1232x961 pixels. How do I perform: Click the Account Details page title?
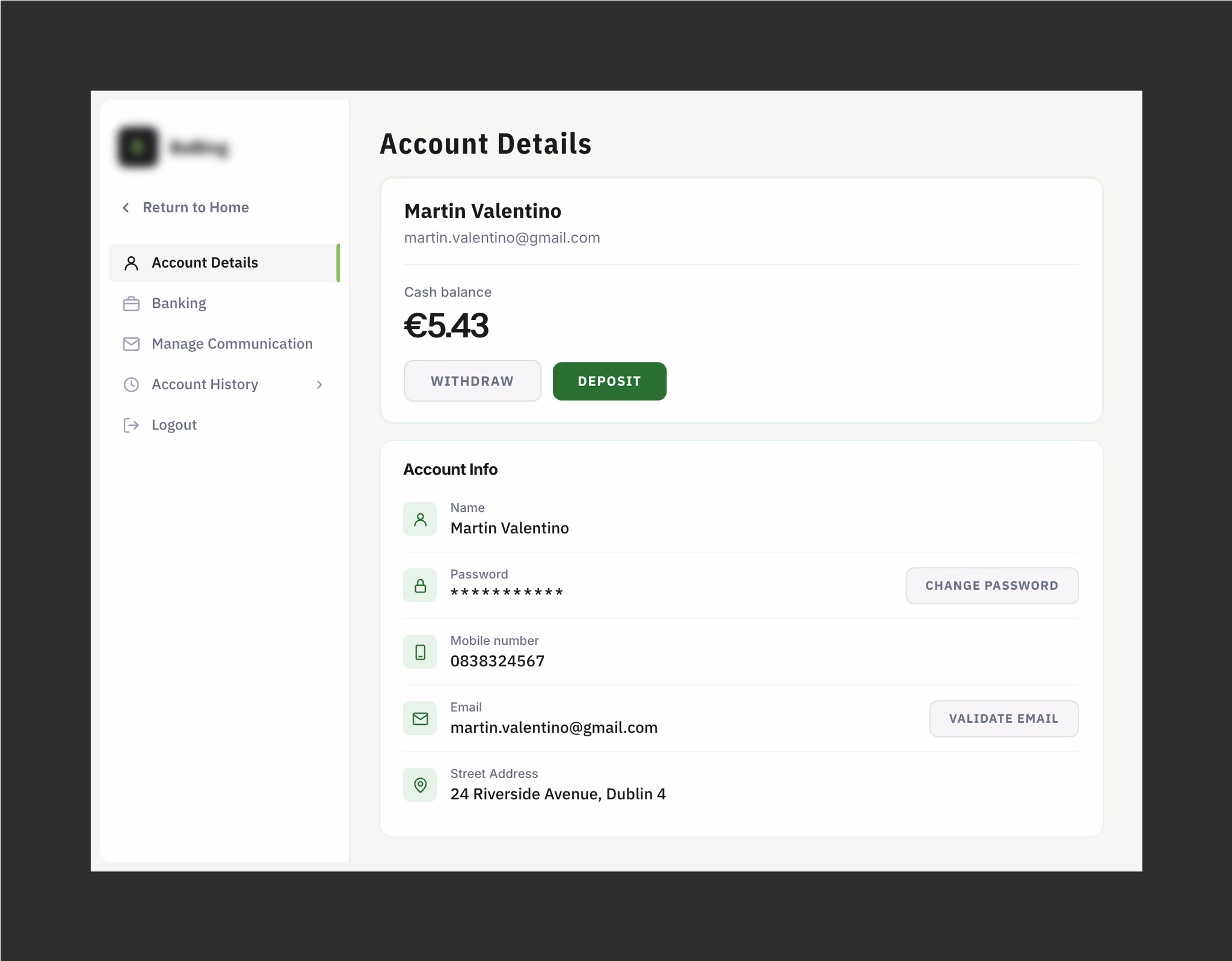pos(485,144)
